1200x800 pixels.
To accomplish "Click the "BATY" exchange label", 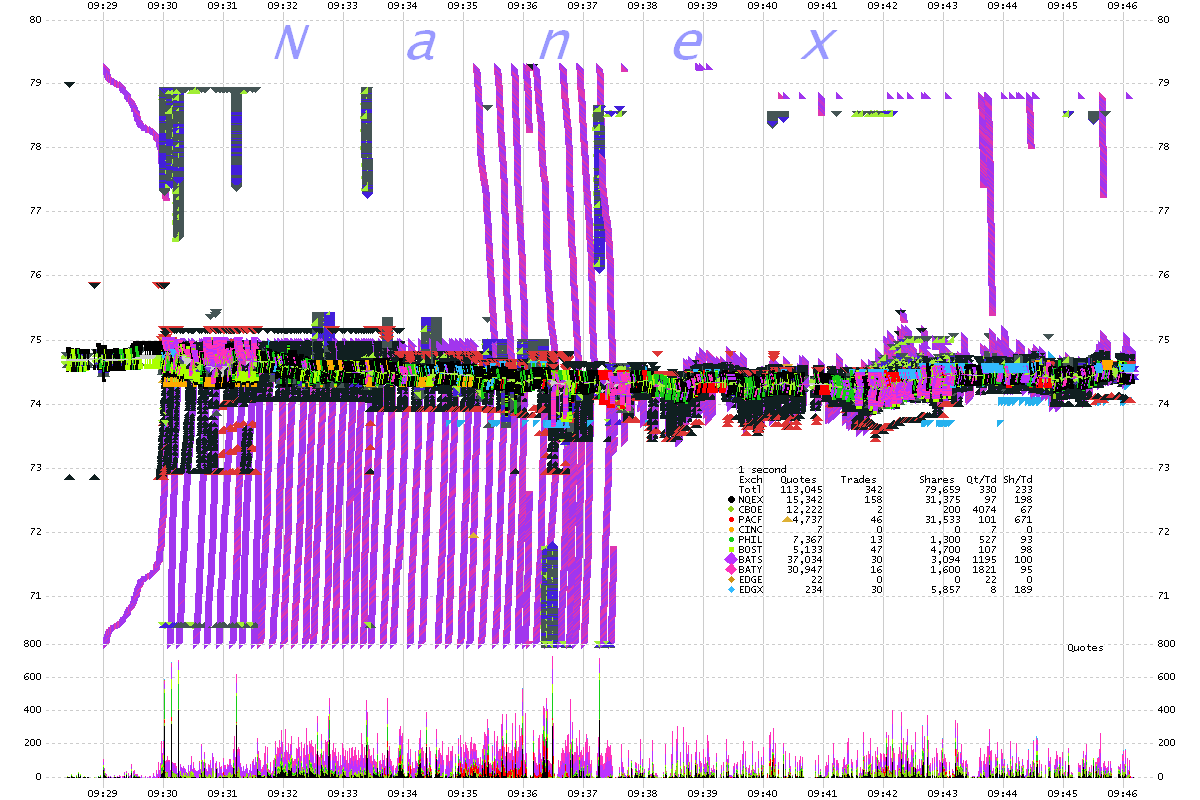I will pos(750,569).
